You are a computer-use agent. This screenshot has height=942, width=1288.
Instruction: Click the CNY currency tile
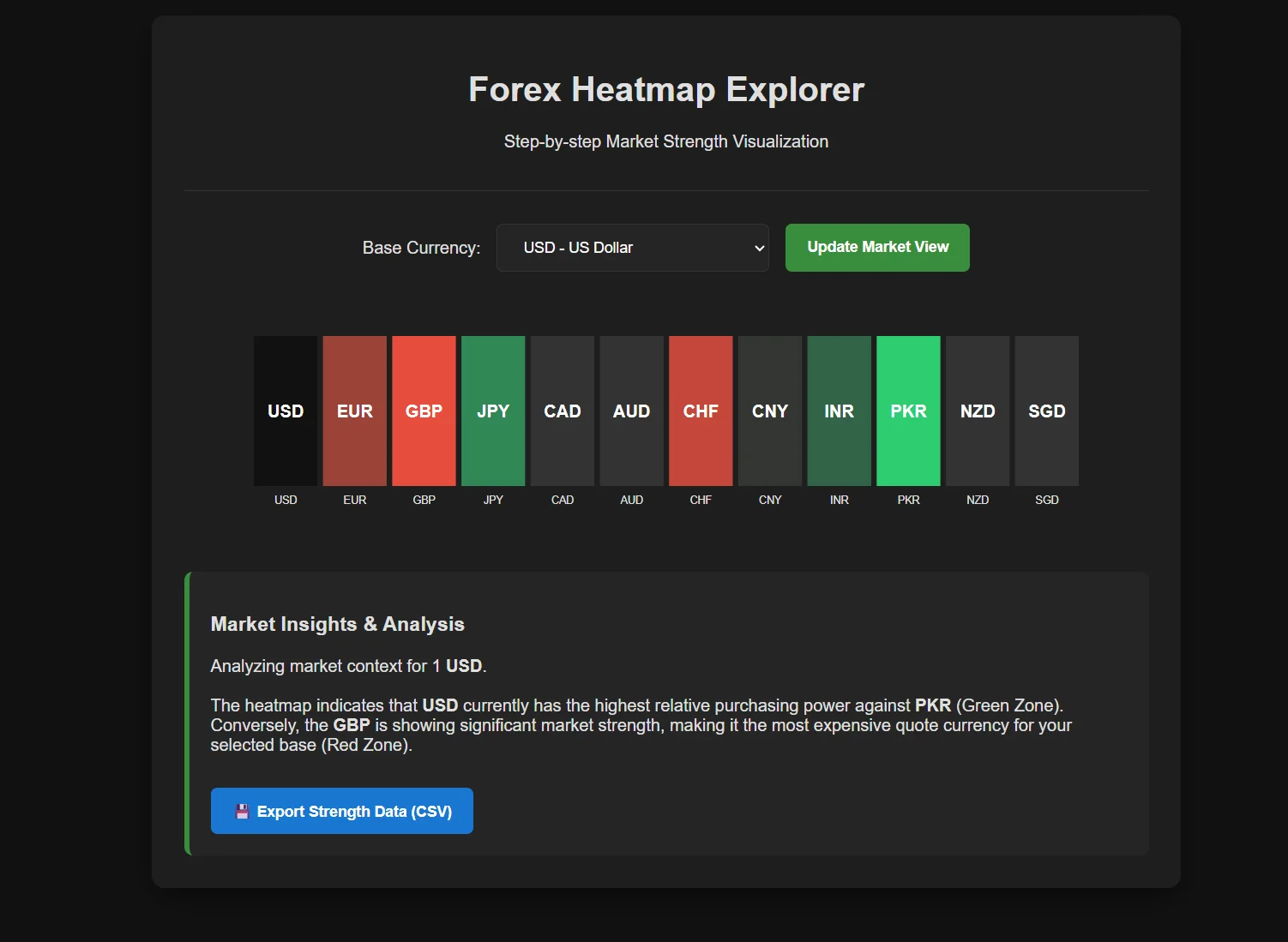pyautogui.click(x=769, y=411)
